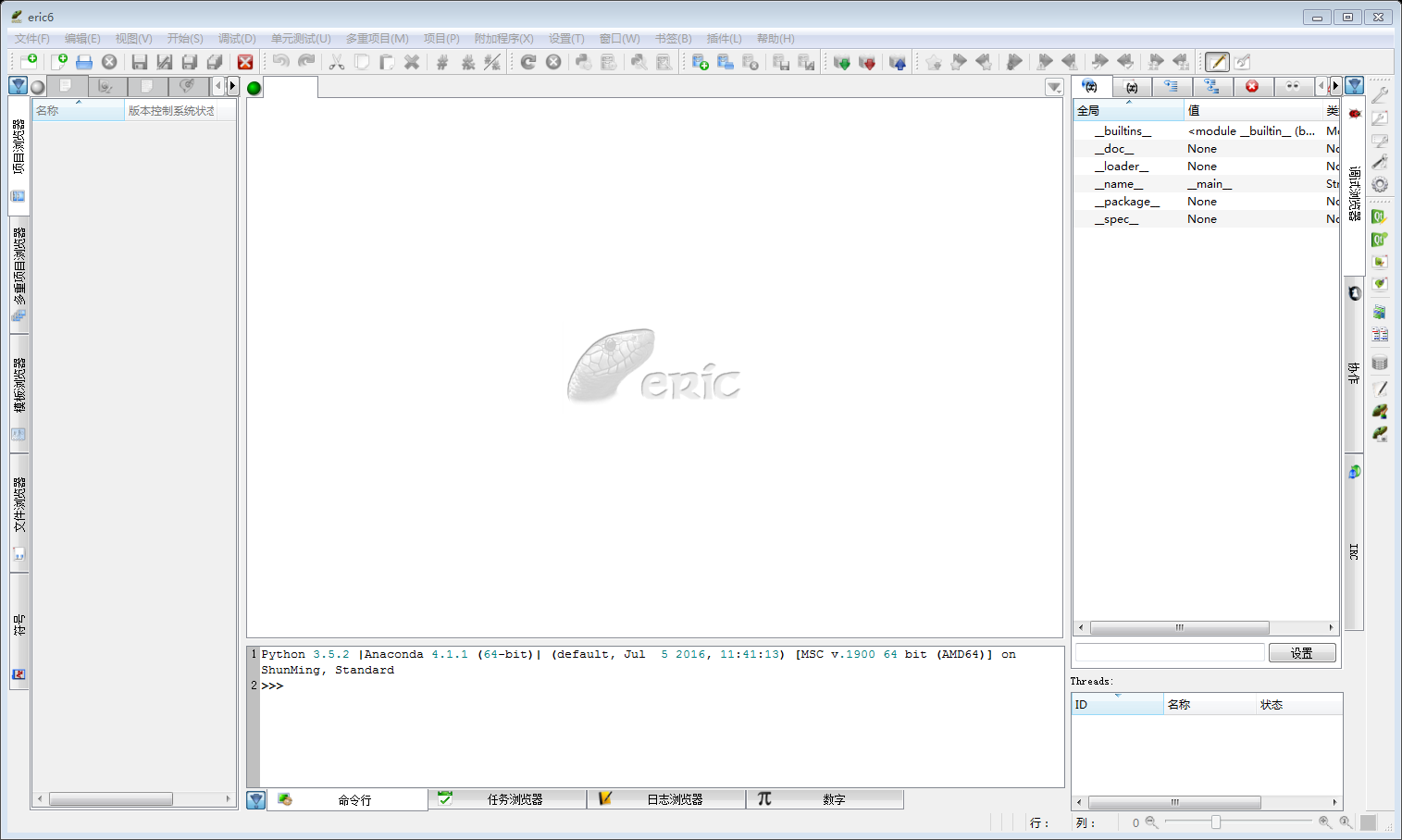
Task: Click the New file toolbar icon
Action: (x=59, y=62)
